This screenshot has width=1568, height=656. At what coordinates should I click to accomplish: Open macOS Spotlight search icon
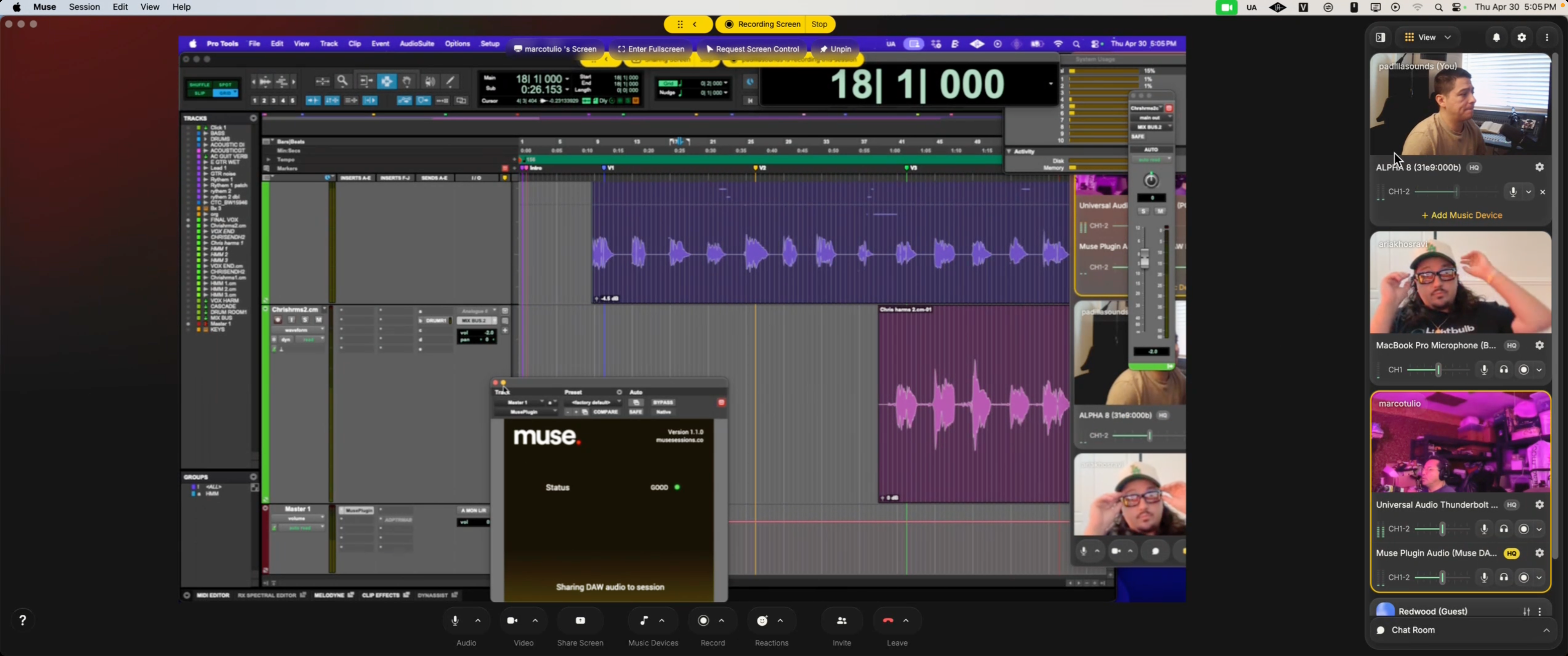tap(1438, 7)
